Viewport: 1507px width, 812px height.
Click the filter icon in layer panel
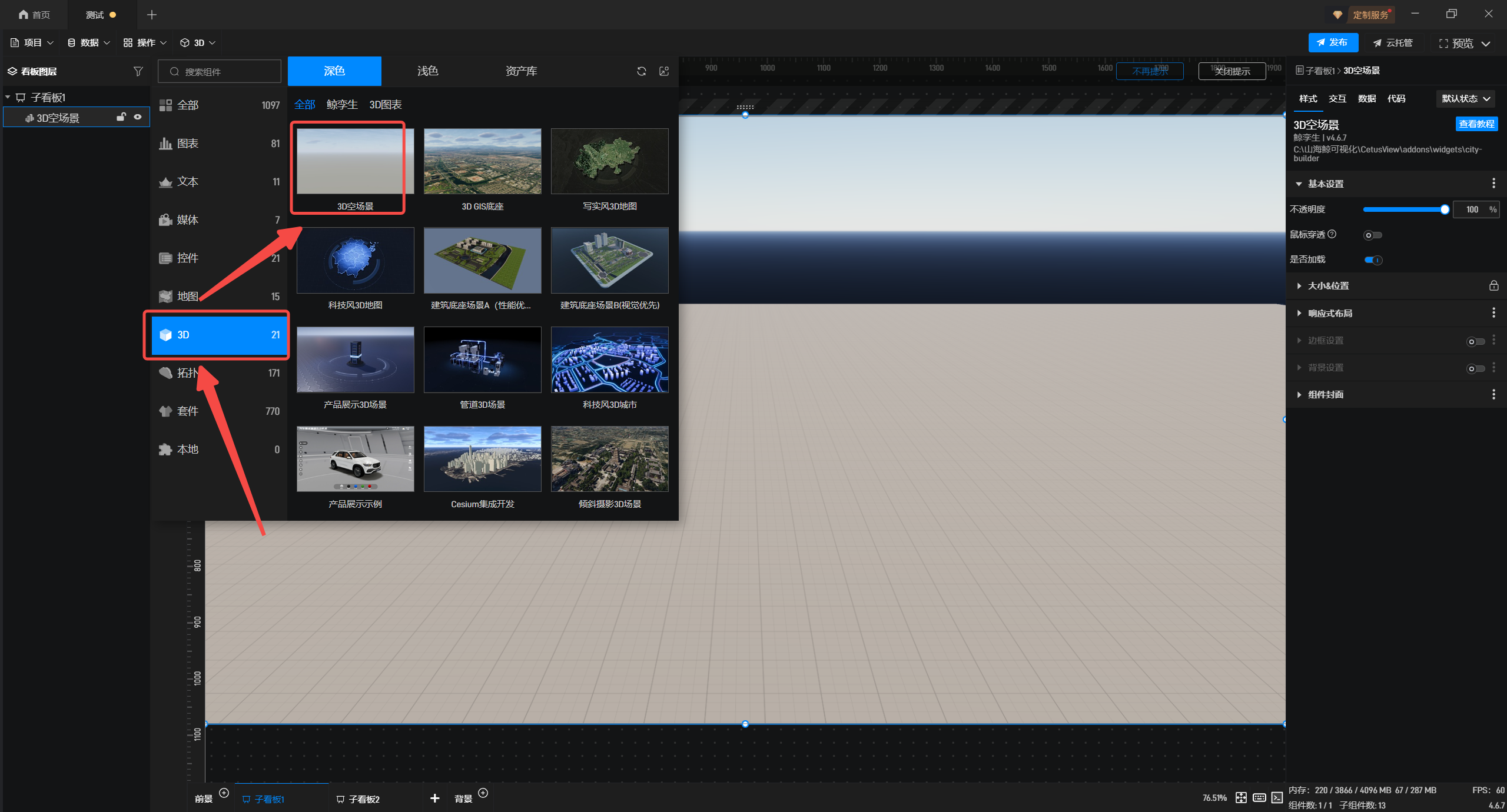pyautogui.click(x=138, y=71)
